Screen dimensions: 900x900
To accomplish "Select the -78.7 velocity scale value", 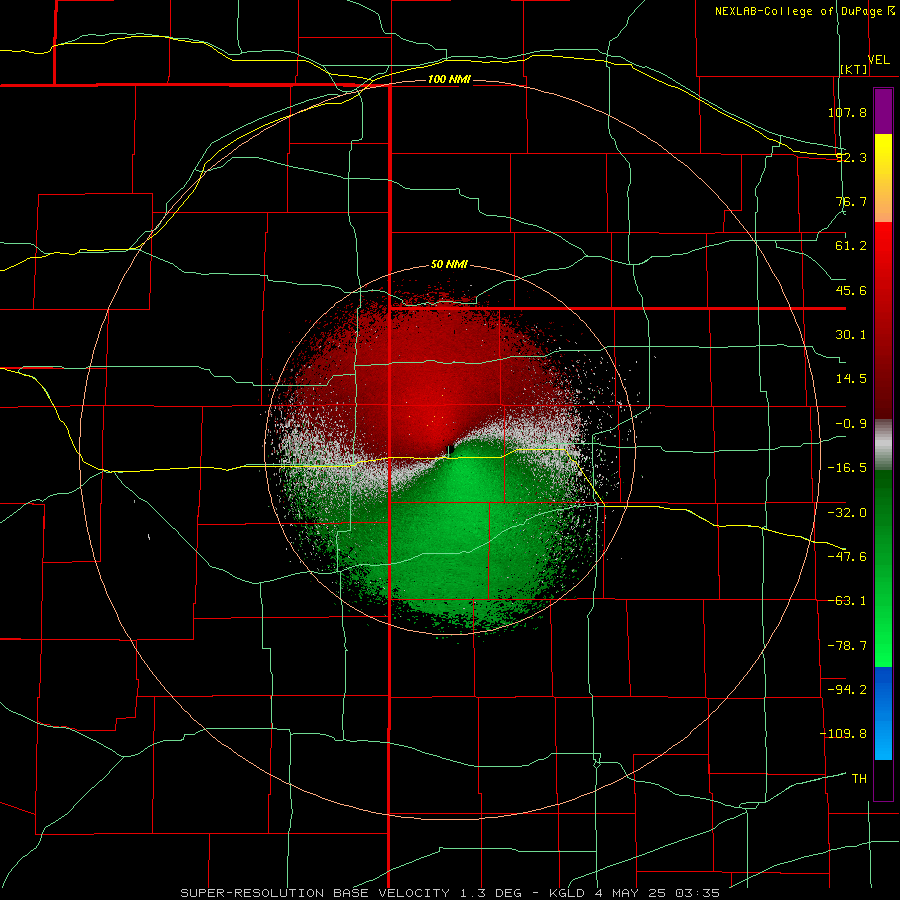I will coord(847,646).
